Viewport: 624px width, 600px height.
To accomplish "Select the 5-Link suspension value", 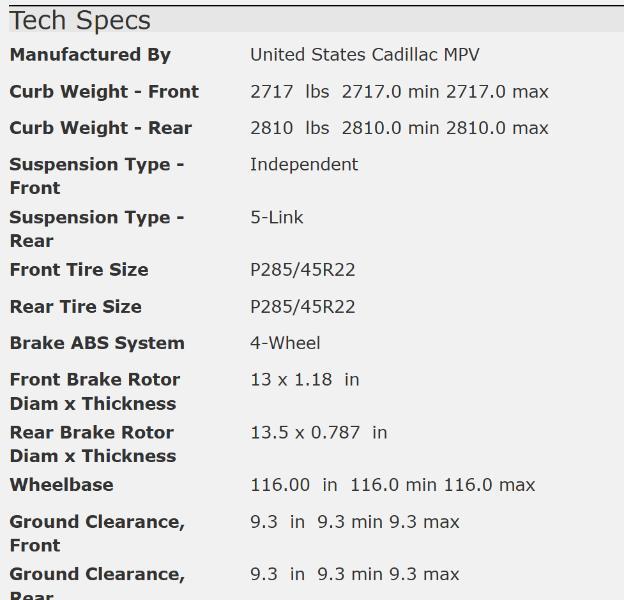I will pos(277,218).
